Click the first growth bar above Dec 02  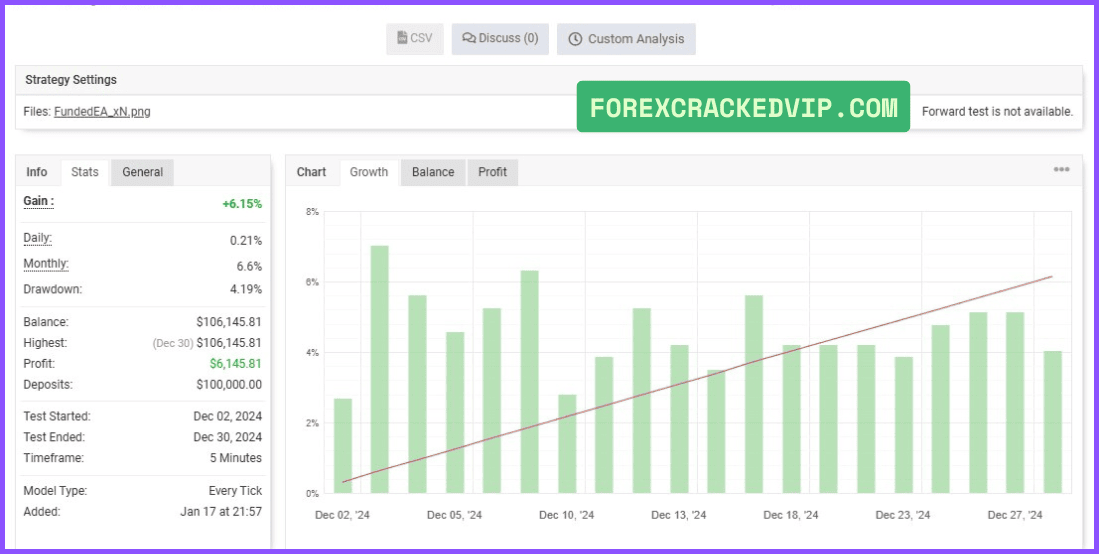coord(343,446)
